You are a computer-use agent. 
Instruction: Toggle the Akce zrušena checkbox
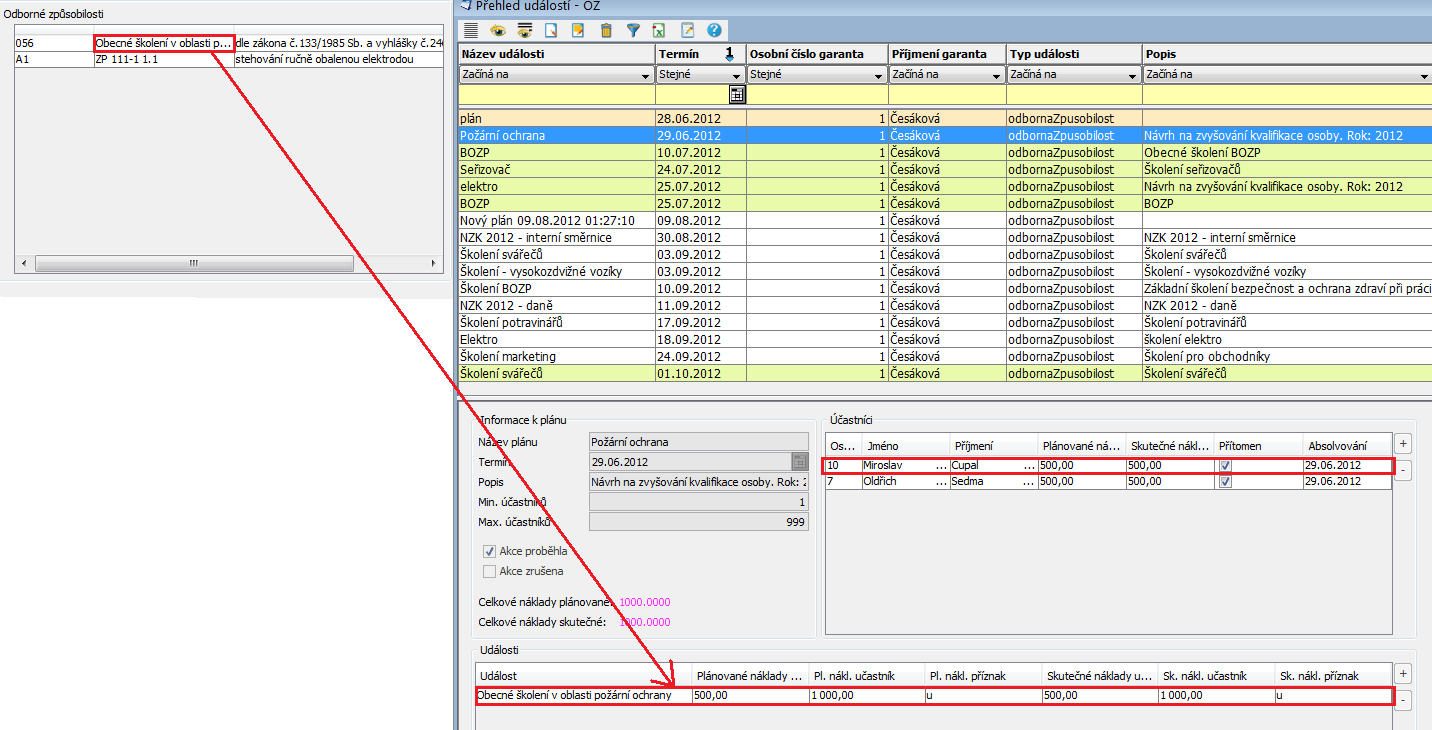tap(489, 571)
